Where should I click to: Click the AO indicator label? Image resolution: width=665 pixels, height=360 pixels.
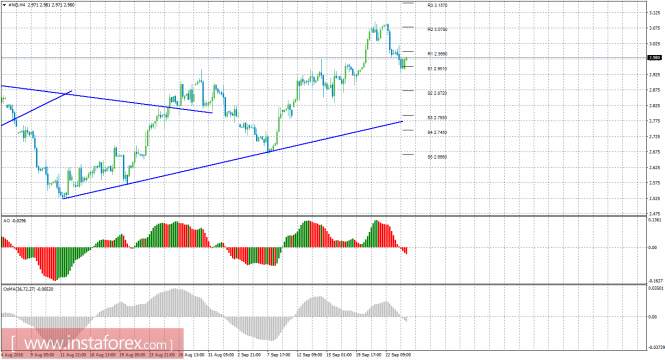click(x=8, y=220)
